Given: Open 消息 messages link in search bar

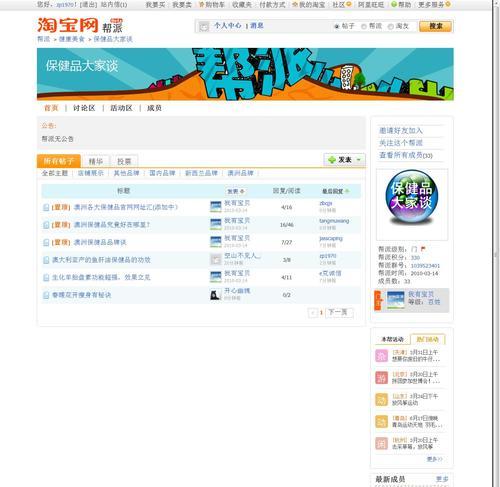Looking at the screenshot, I should point(257,26).
